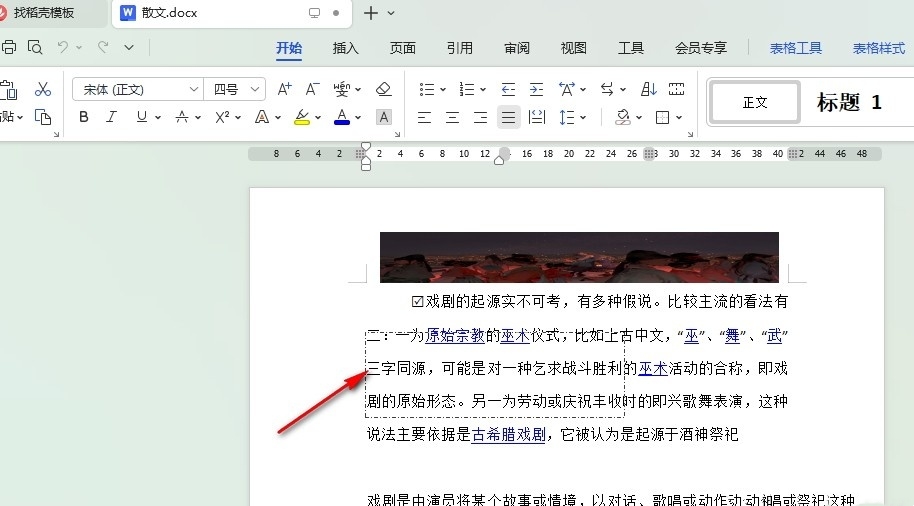The image size is (914, 506).
Task: Toggle Italic formatting
Action: tap(111, 117)
